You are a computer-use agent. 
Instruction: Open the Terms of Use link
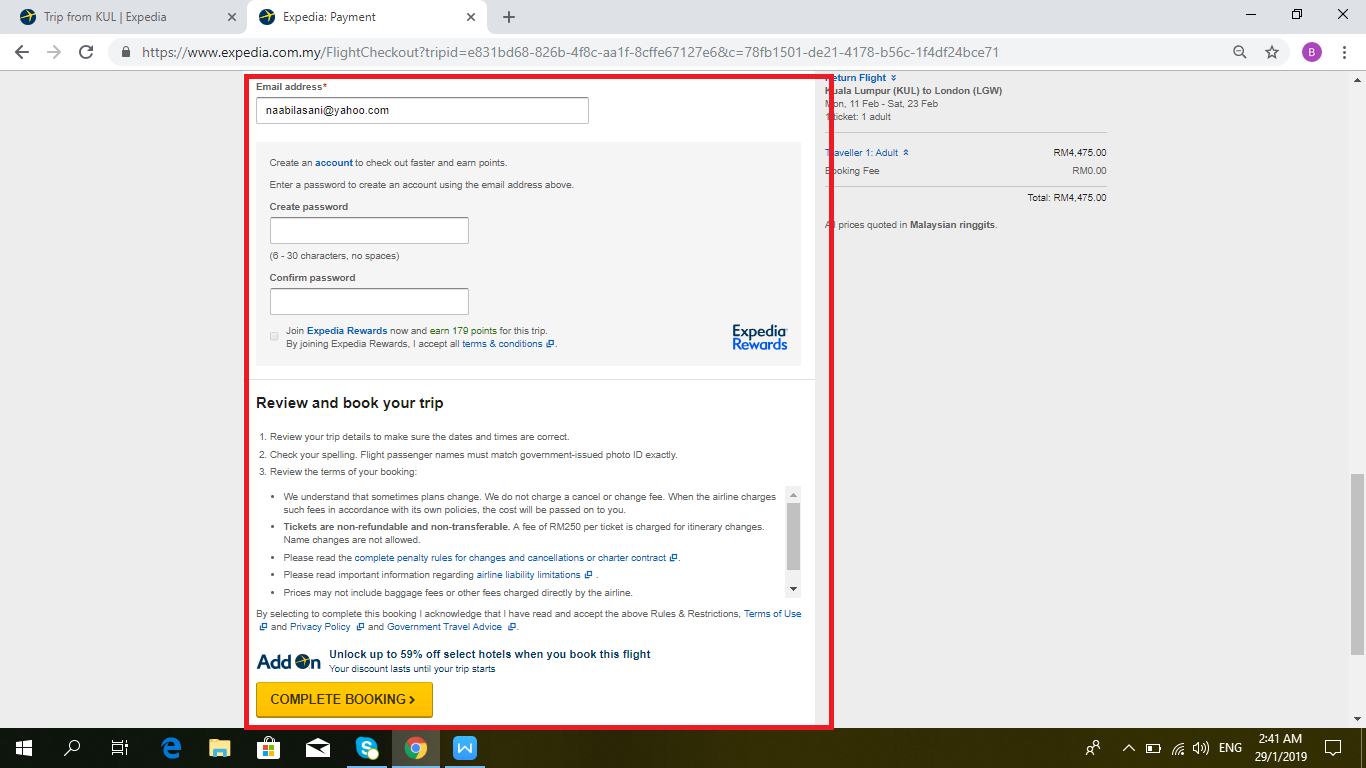pos(772,614)
